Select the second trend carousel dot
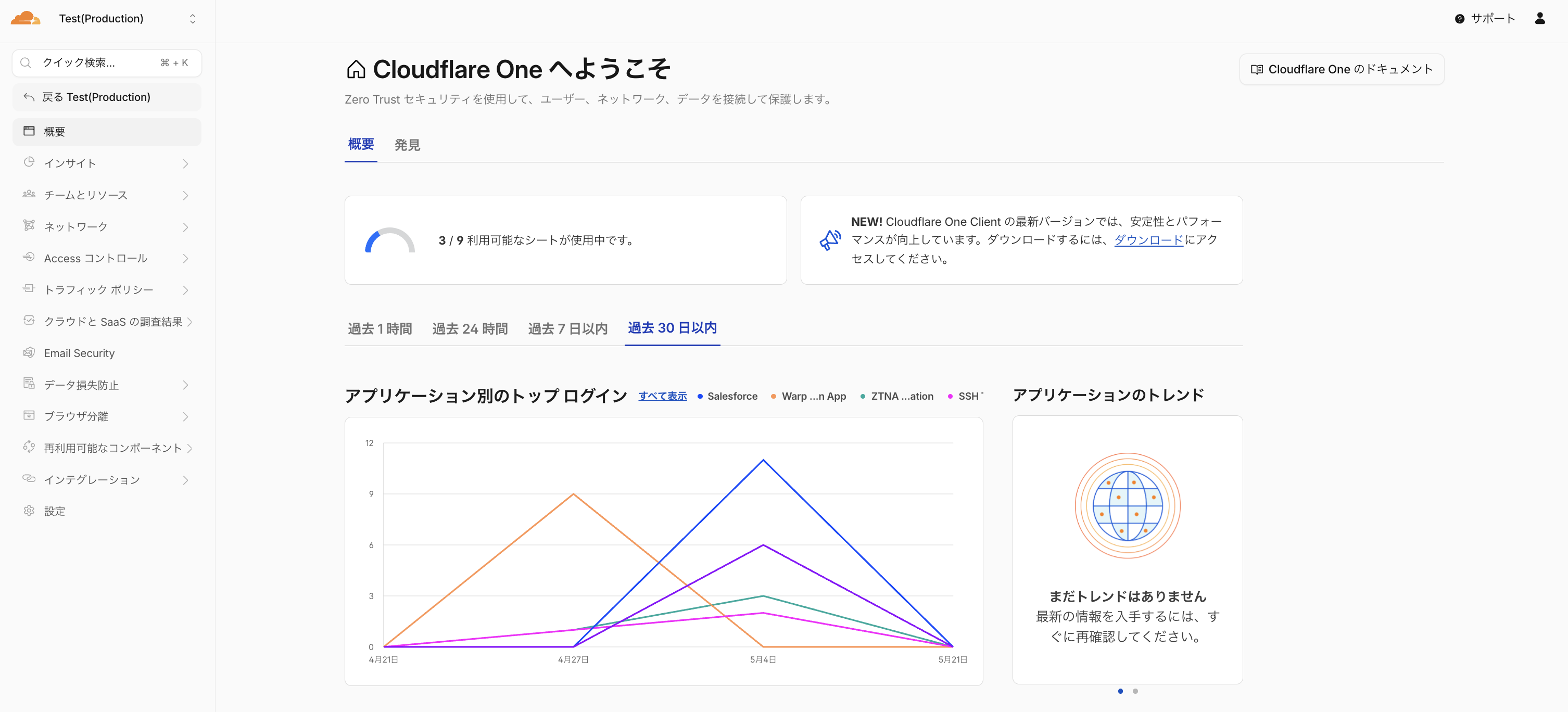This screenshot has width=1568, height=712. click(1134, 691)
